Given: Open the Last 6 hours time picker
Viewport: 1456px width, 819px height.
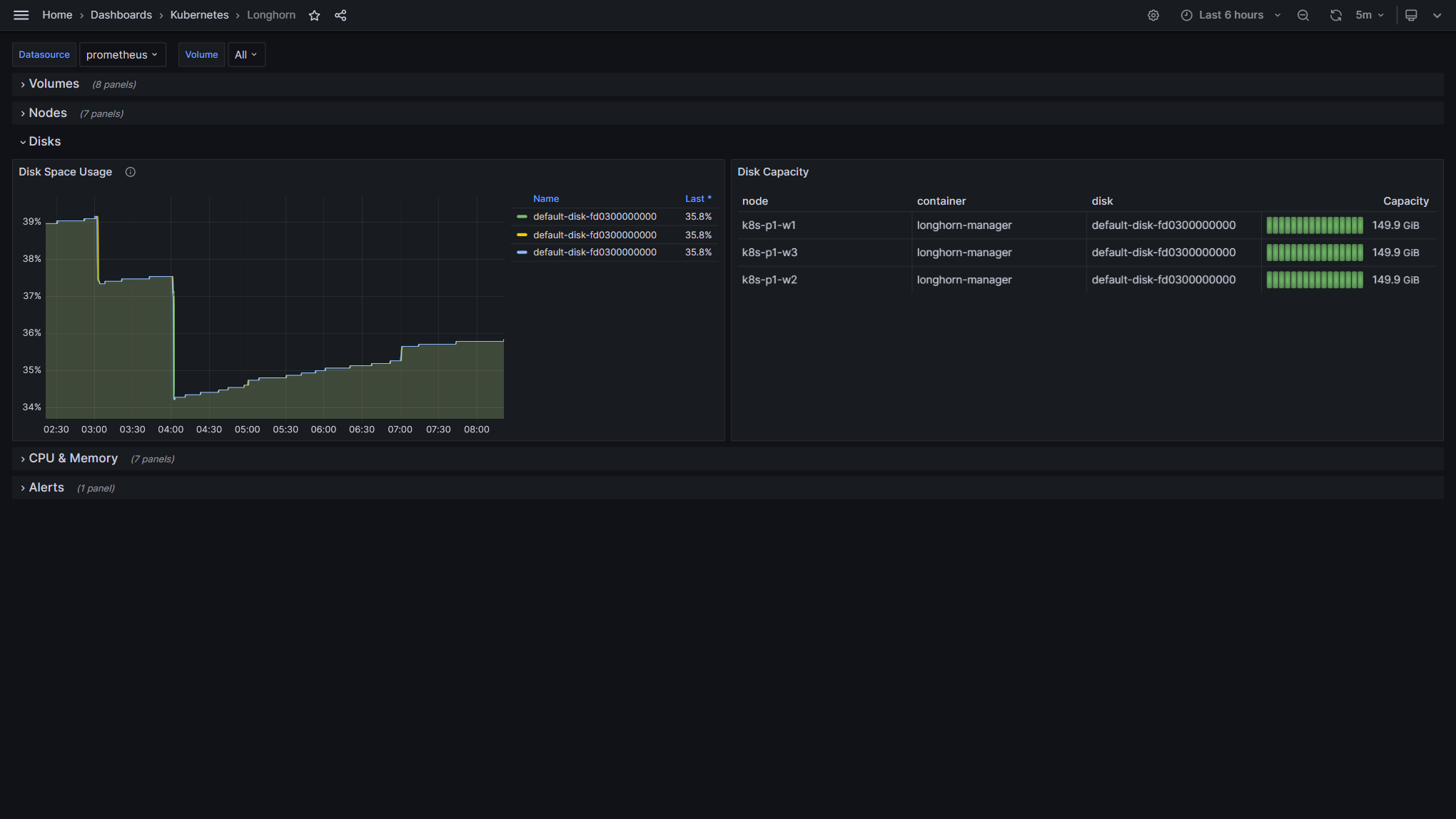Looking at the screenshot, I should point(1230,15).
